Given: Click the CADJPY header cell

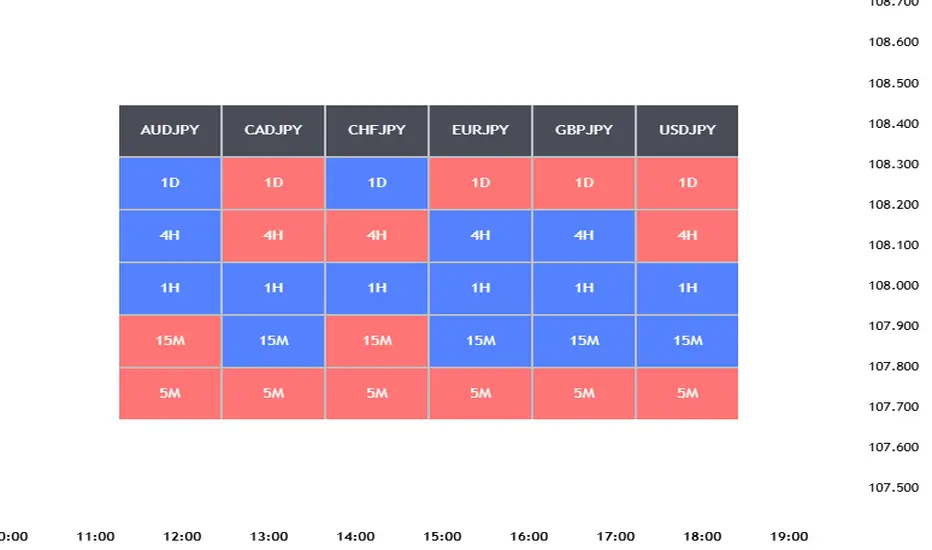Looking at the screenshot, I should point(273,130).
